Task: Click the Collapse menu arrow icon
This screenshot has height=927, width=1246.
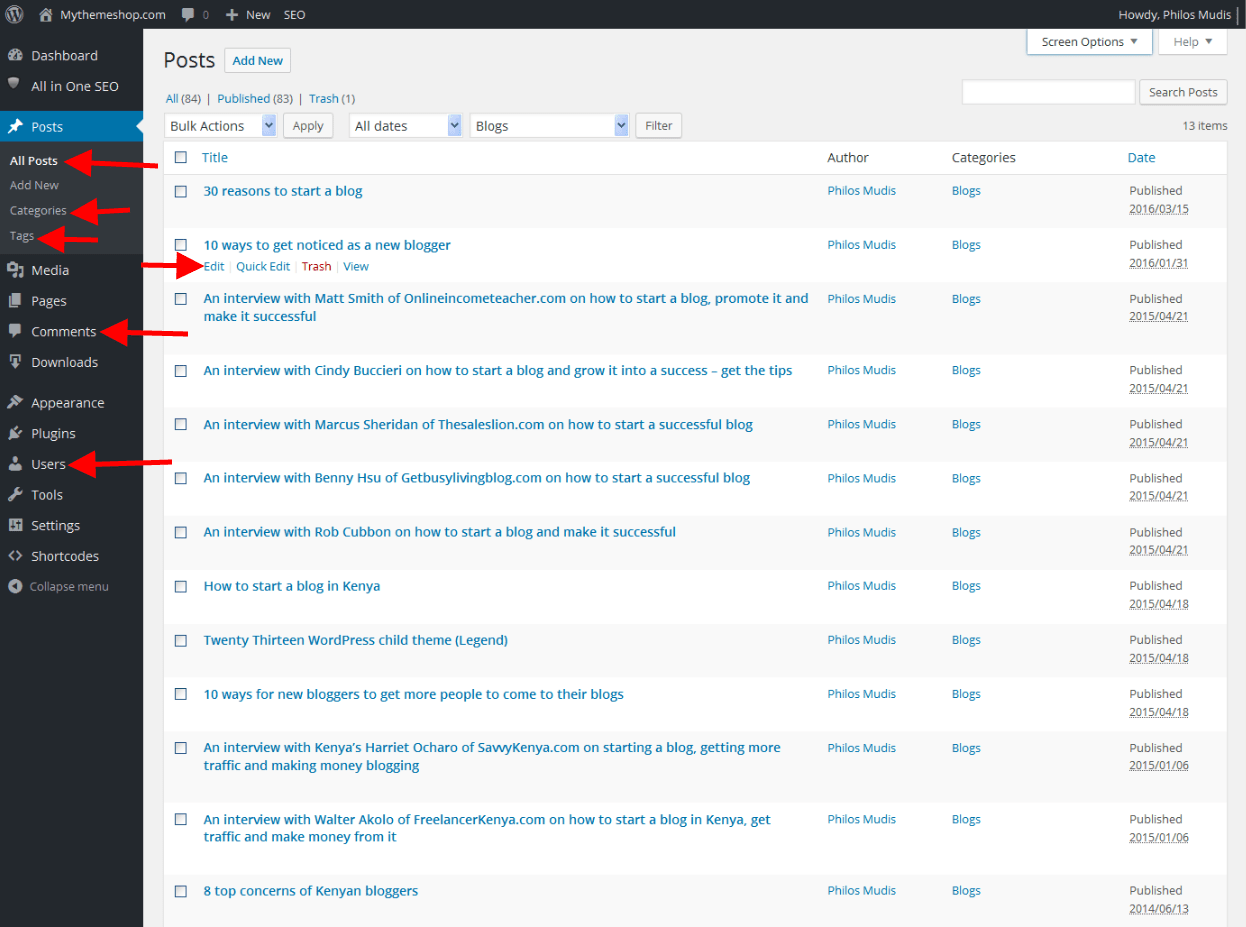Action: pos(15,587)
